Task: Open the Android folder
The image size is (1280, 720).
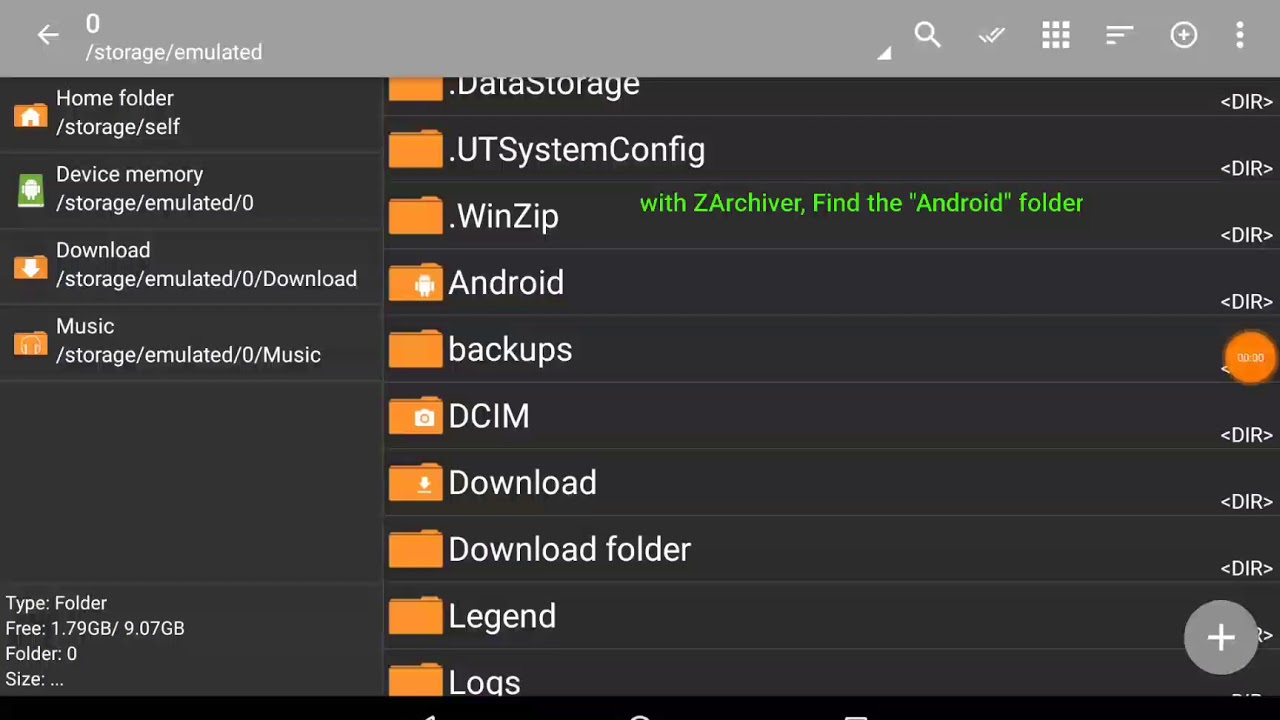Action: tap(506, 283)
